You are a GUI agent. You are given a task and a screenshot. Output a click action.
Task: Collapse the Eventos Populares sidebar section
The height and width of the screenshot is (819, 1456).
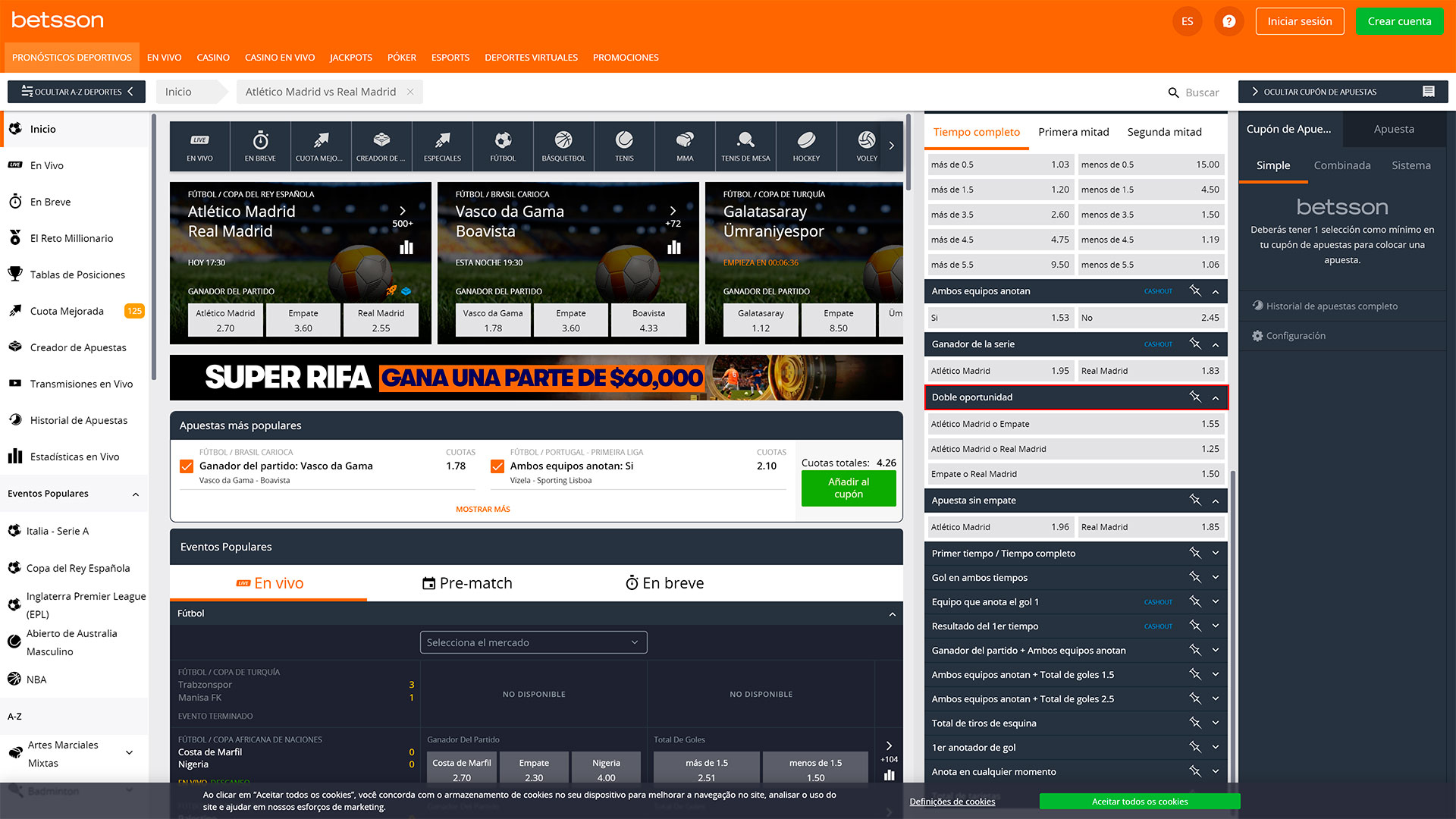pos(136,494)
